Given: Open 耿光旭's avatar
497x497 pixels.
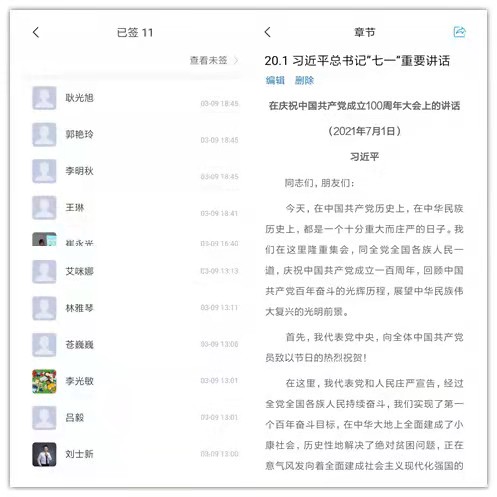Looking at the screenshot, I should pyautogui.click(x=44, y=98).
